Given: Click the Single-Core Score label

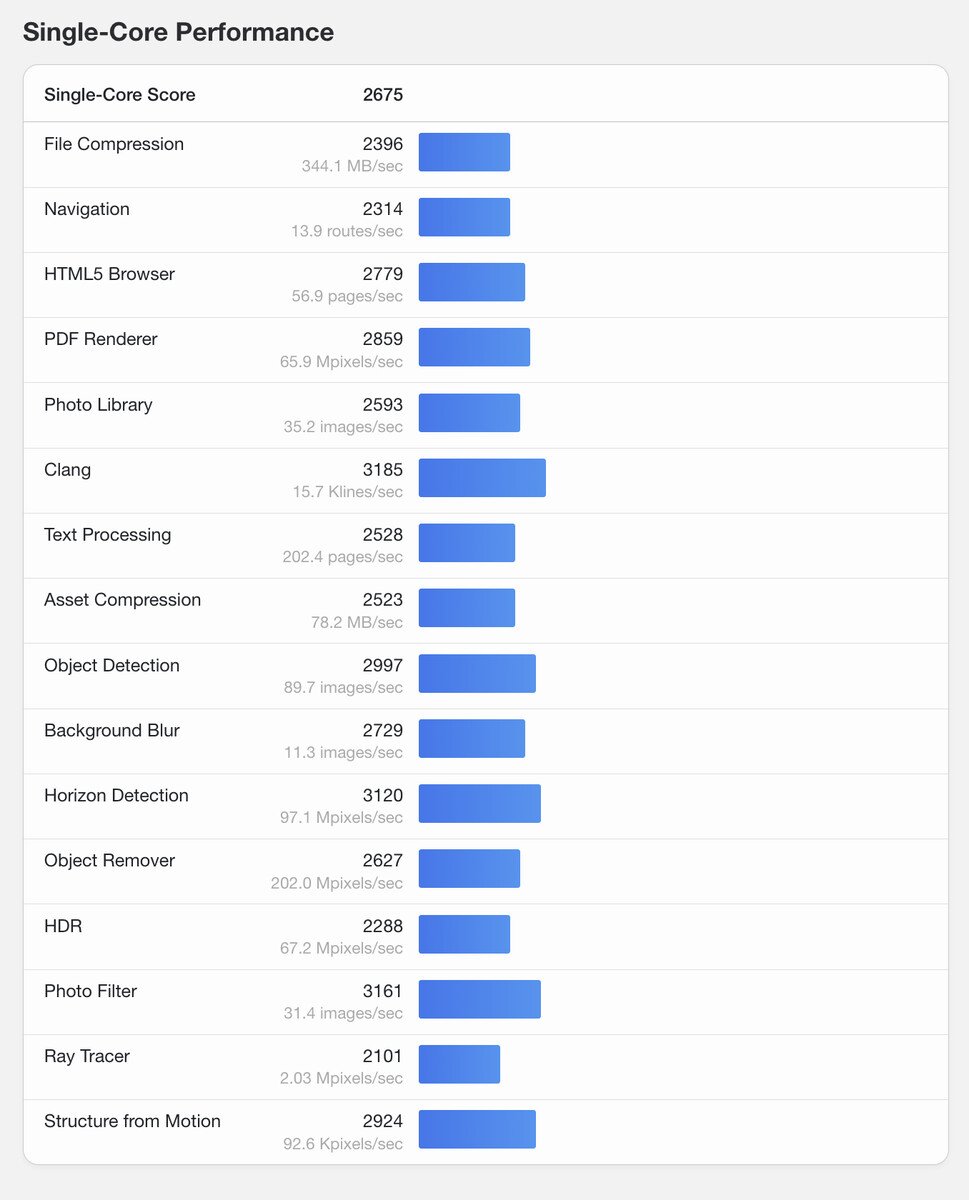Looking at the screenshot, I should 120,95.
